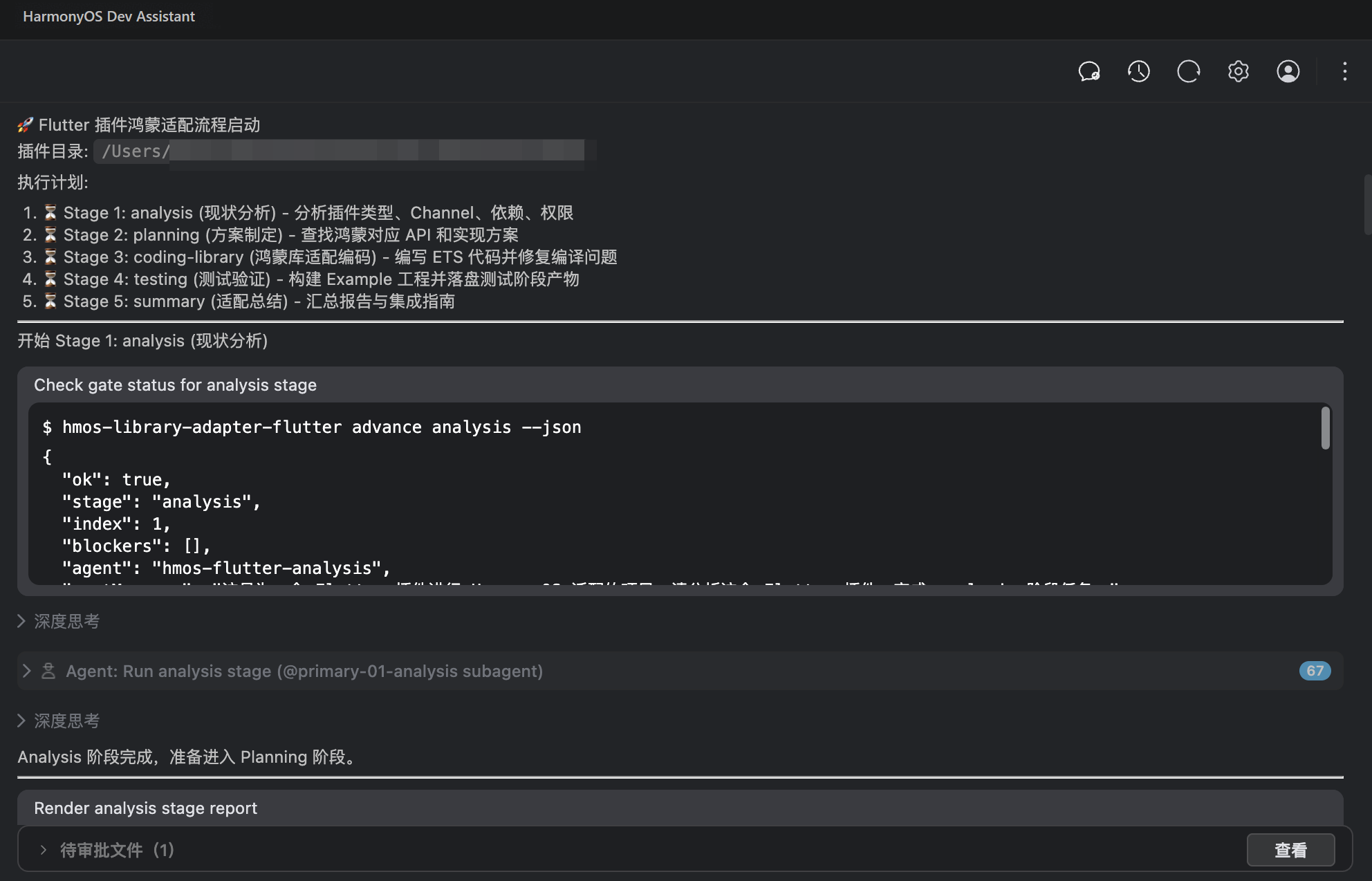The height and width of the screenshot is (881, 1372).
Task: Start a new chat conversation
Action: pyautogui.click(x=1089, y=71)
